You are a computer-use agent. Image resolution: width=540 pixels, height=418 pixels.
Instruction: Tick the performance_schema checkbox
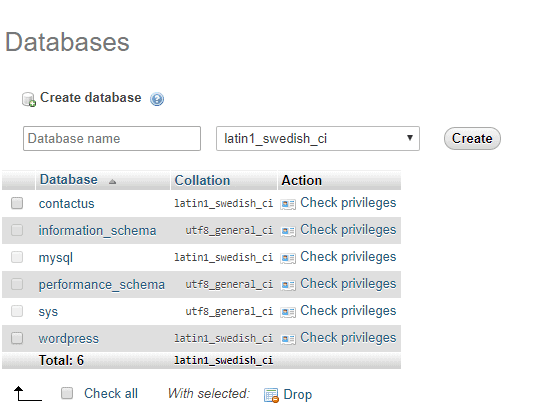[x=17, y=284]
